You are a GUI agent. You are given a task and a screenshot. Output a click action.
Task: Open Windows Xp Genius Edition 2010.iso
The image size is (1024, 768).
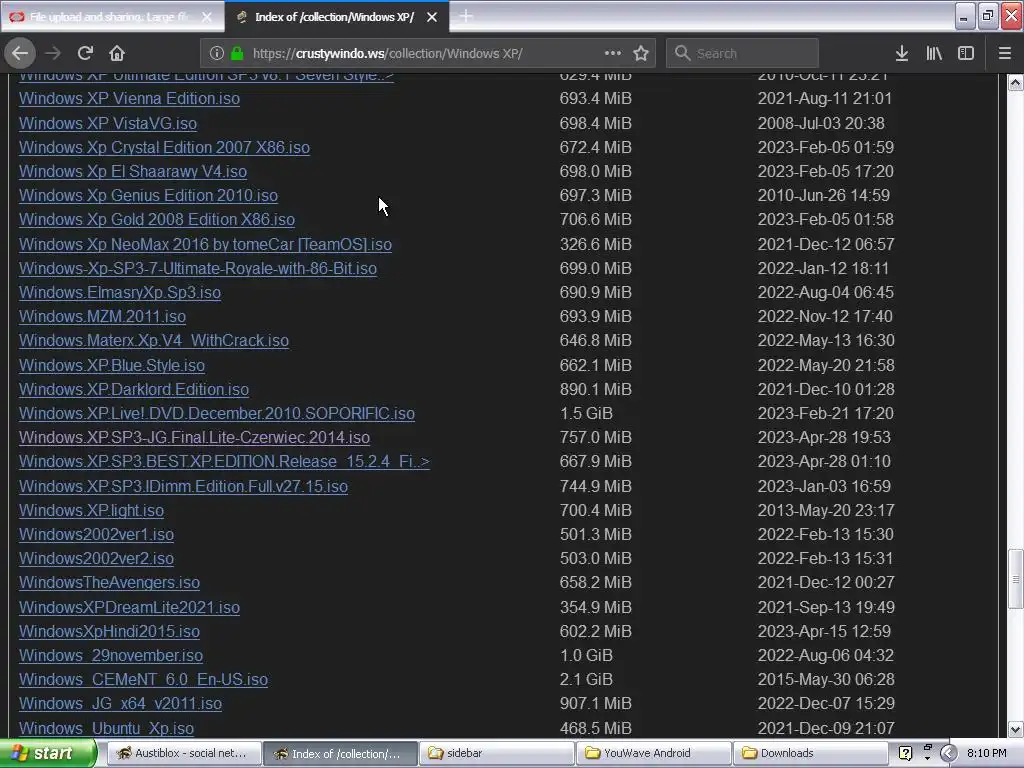point(148,195)
